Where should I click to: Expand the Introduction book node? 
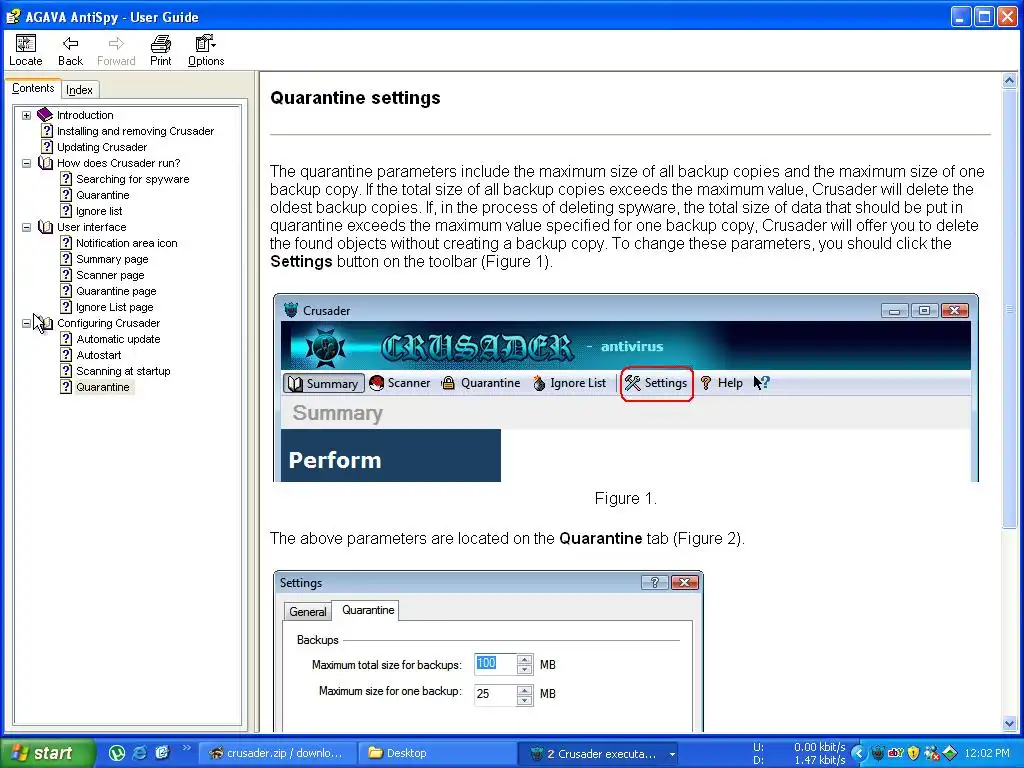(x=26, y=115)
